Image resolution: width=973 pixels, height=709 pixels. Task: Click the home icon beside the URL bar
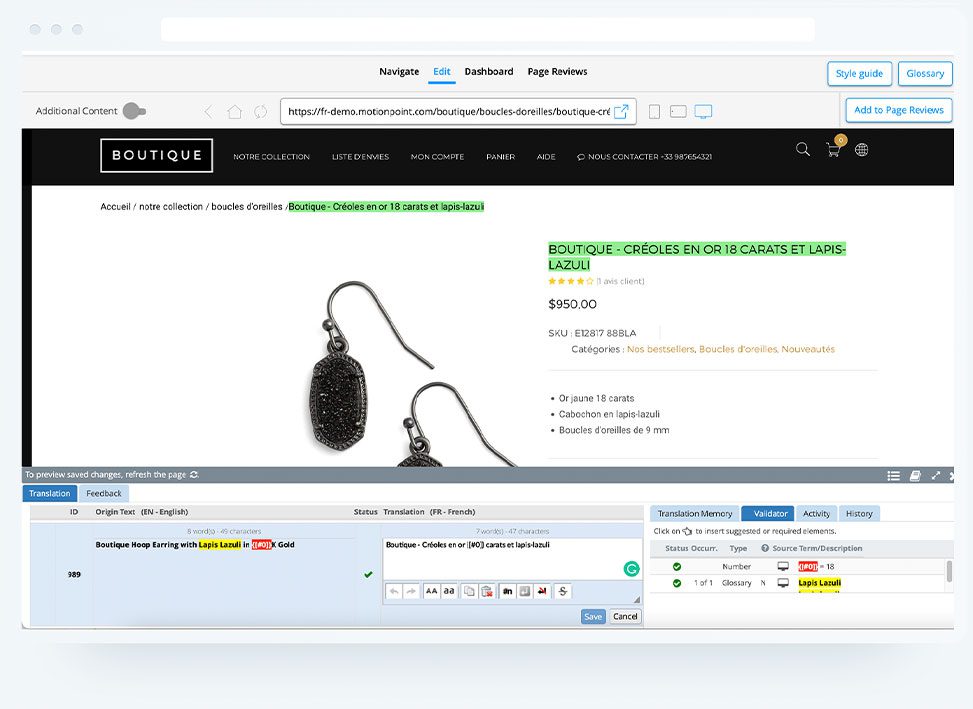coord(235,112)
